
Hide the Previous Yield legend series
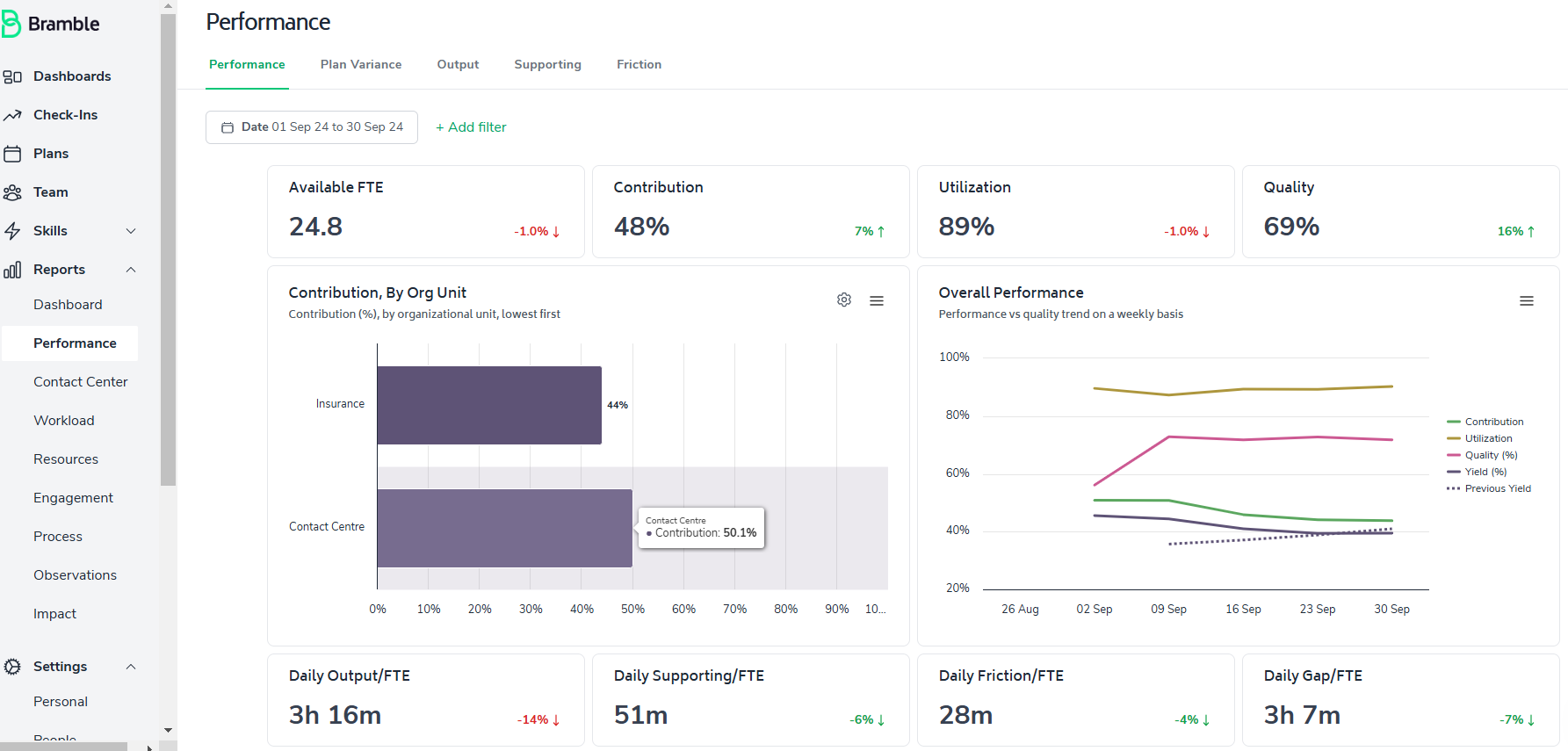[1489, 488]
